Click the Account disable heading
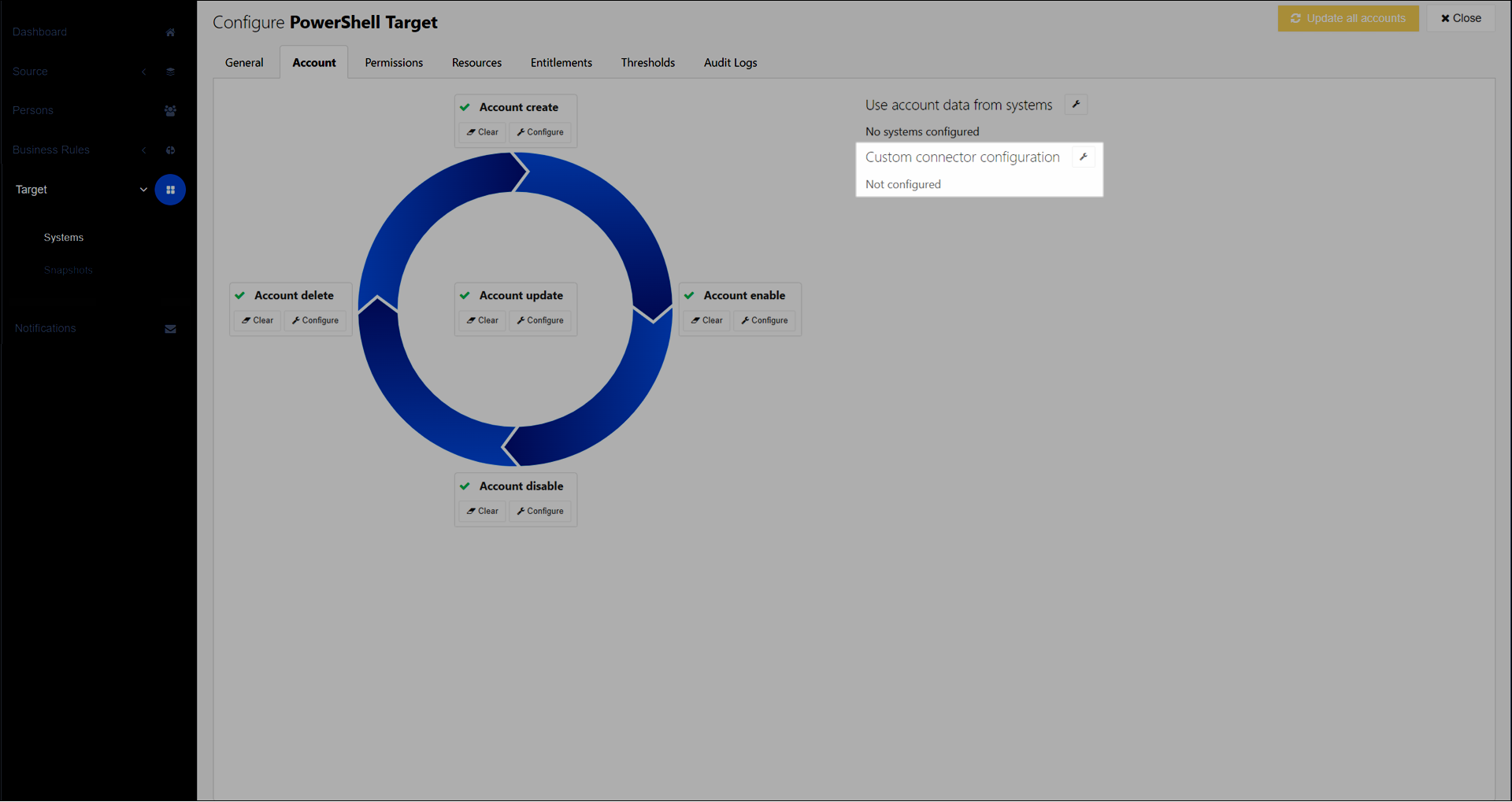The image size is (1512, 802). (521, 486)
